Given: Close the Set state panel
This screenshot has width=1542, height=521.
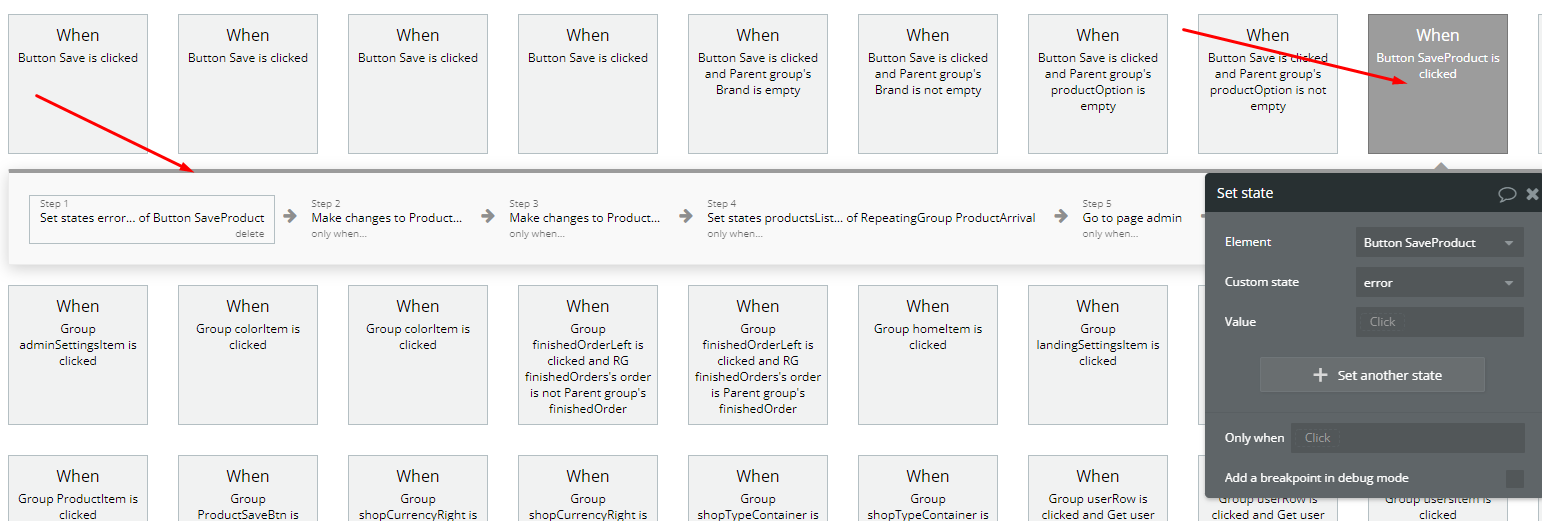Looking at the screenshot, I should [x=1532, y=194].
